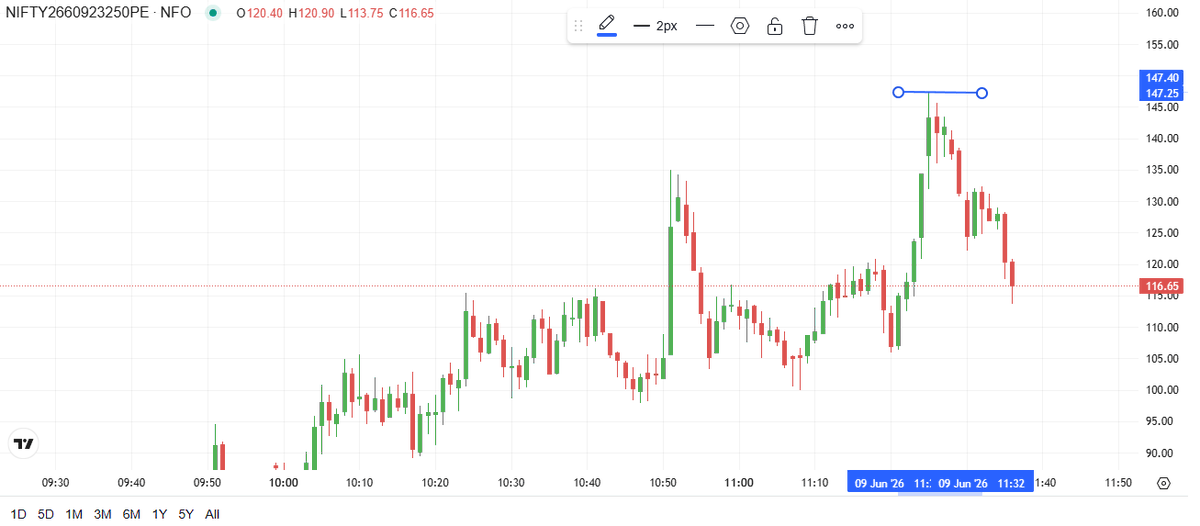
Task: Grab the drawing toolbar drag handle
Action: [578, 26]
